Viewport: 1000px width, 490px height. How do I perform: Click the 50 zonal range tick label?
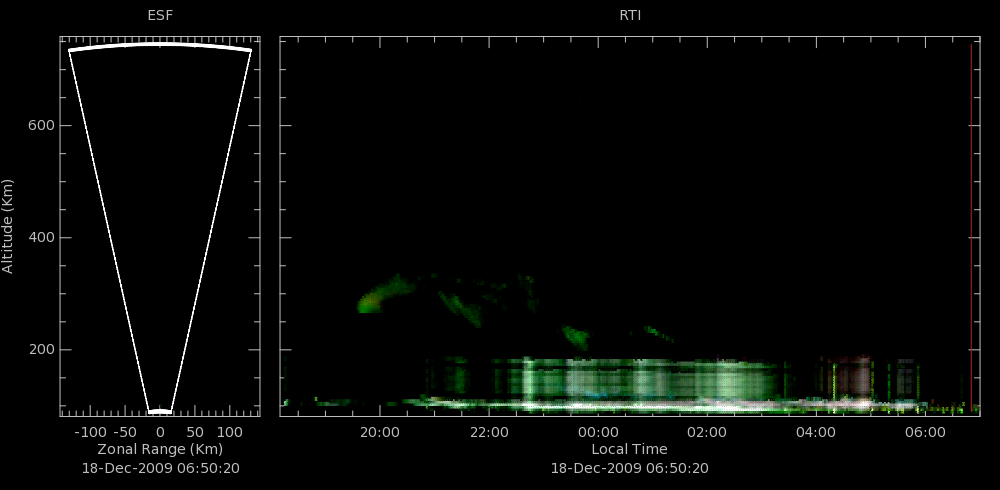(x=195, y=433)
